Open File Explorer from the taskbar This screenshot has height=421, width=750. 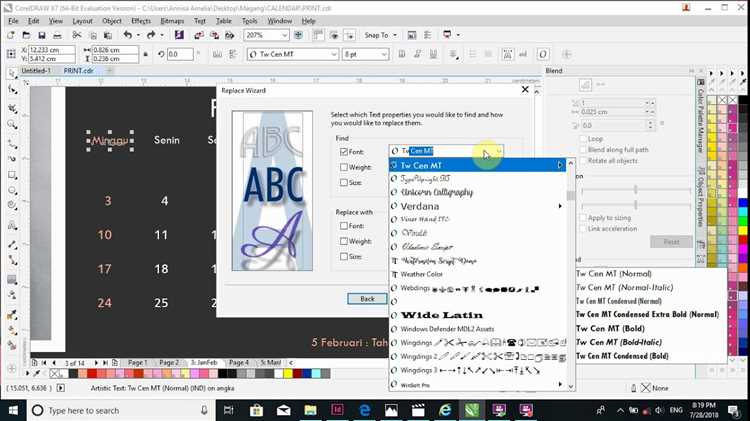click(x=310, y=410)
